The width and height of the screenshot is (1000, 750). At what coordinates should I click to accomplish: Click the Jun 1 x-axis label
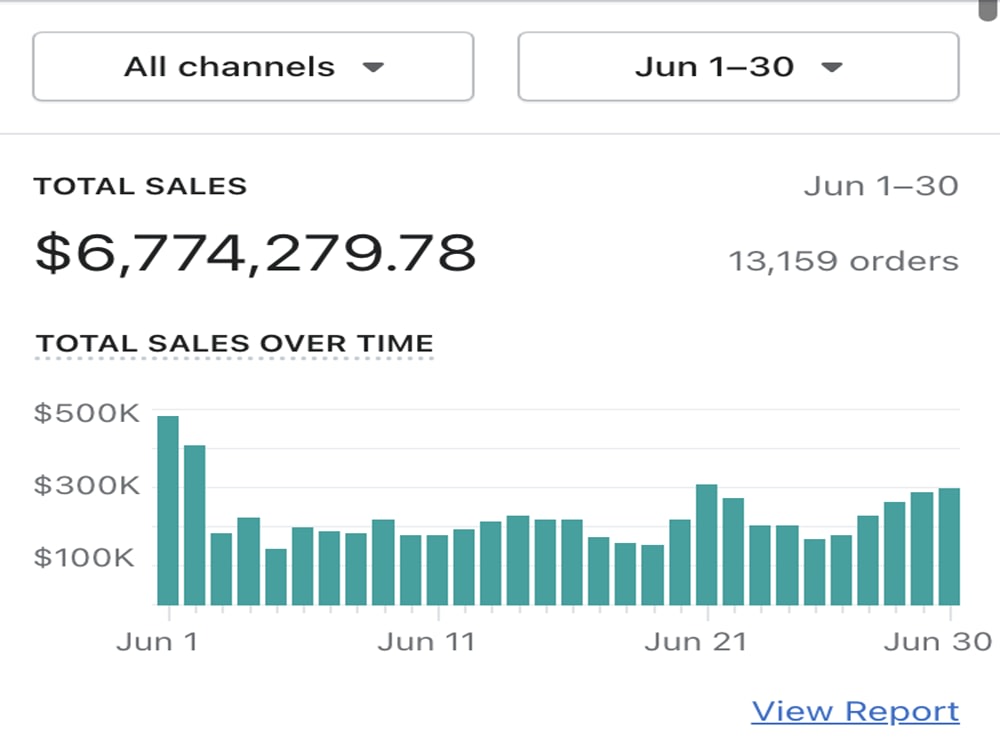pyautogui.click(x=157, y=642)
